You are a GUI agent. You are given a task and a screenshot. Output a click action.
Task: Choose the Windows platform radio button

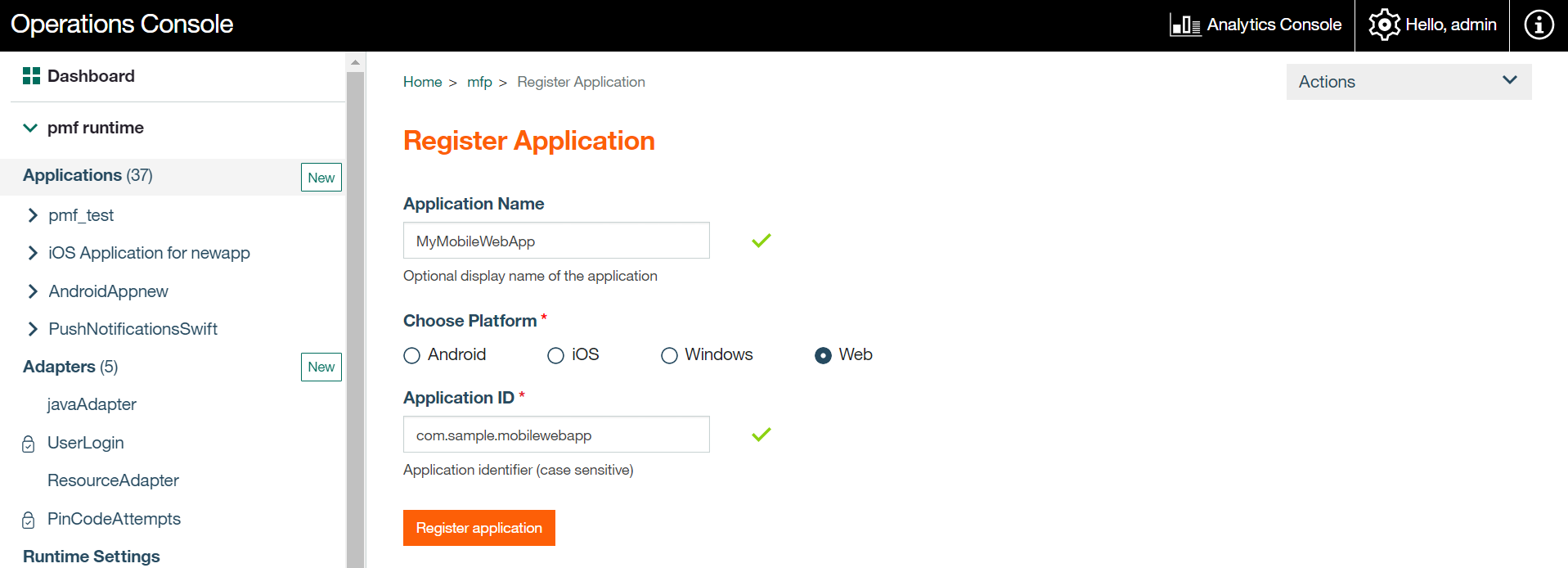click(x=669, y=355)
